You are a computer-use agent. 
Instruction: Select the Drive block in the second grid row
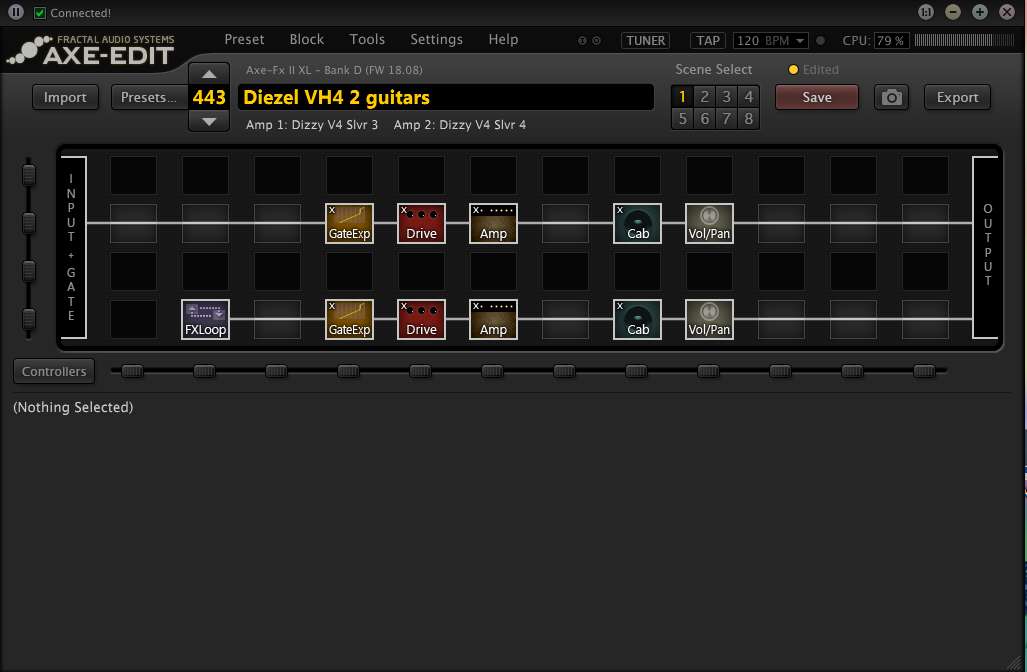pos(421,223)
